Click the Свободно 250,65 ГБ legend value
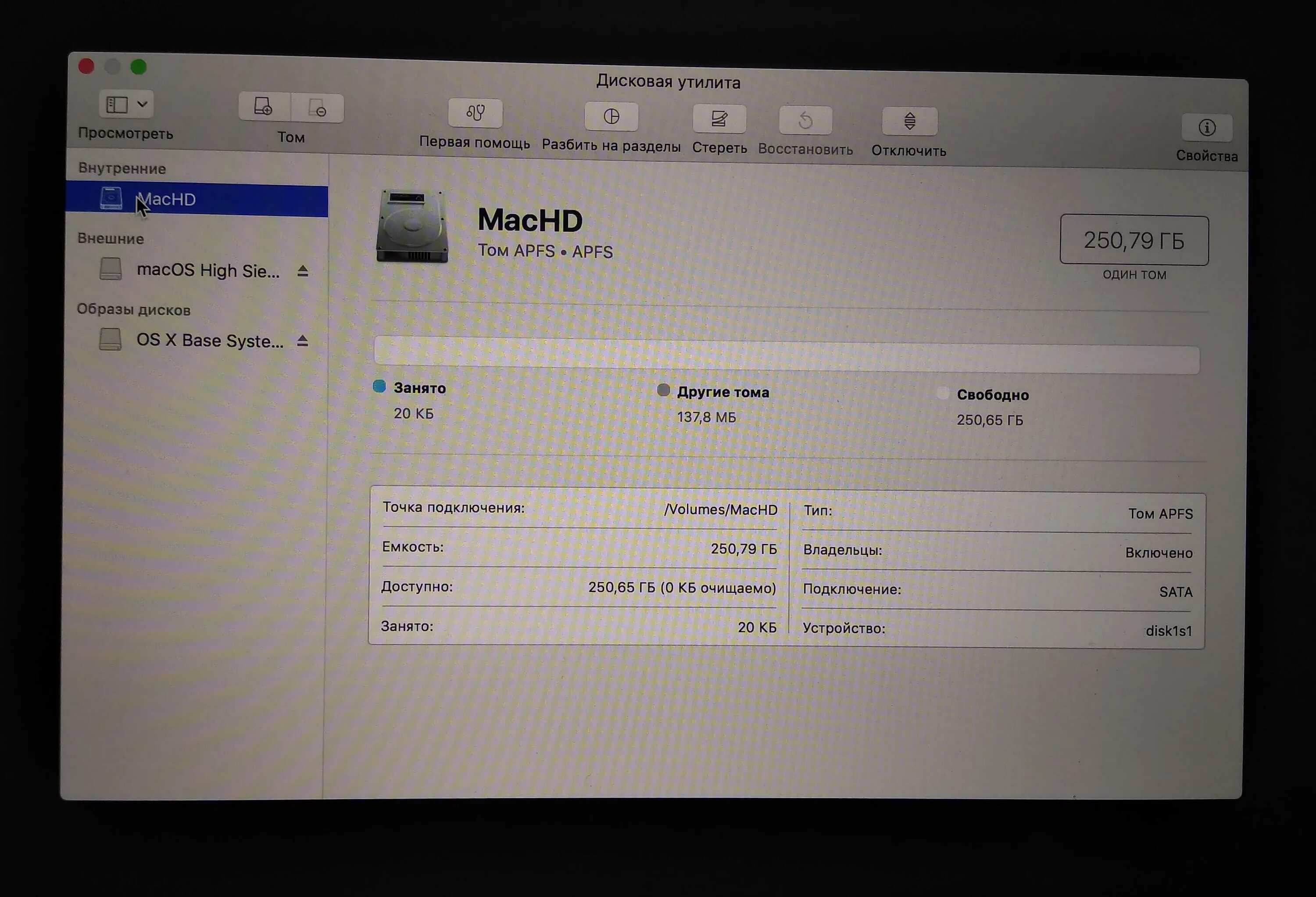 (990, 420)
